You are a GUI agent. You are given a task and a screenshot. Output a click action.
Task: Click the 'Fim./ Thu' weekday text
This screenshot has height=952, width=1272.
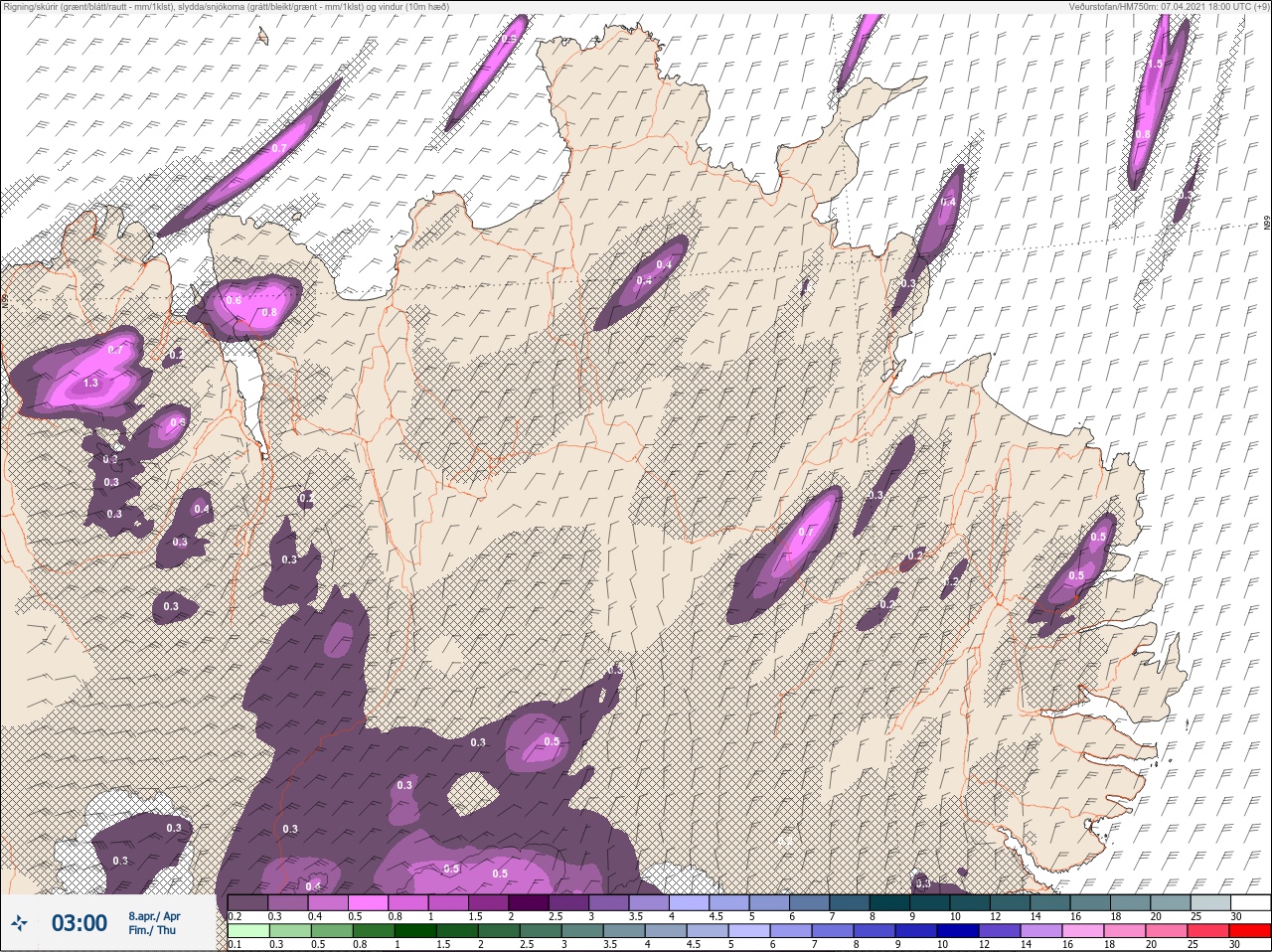(152, 930)
